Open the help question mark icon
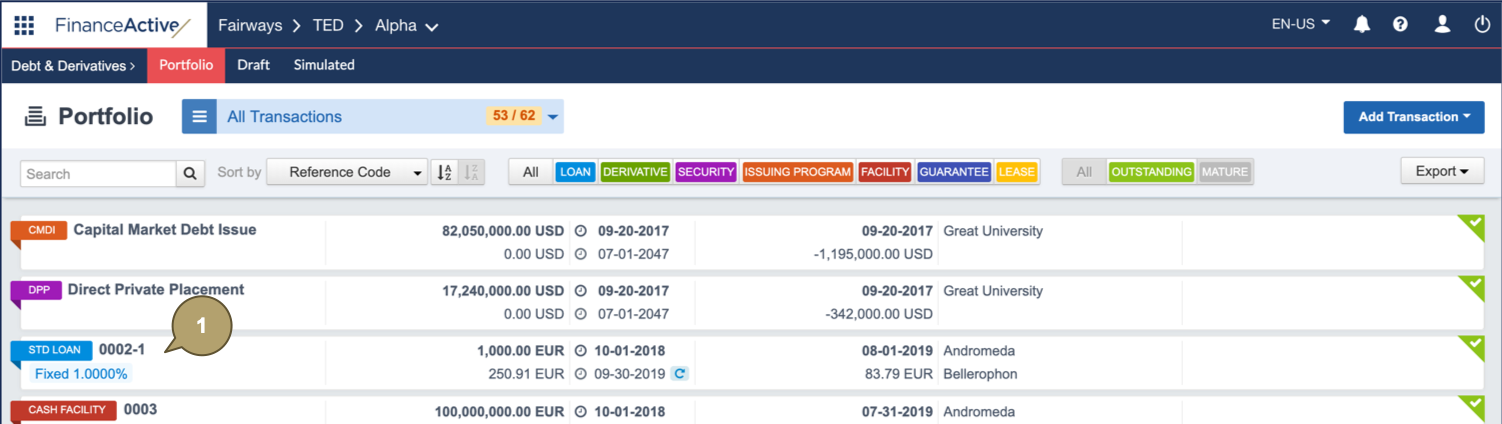Screen dimensions: 1502x424 click(1400, 25)
